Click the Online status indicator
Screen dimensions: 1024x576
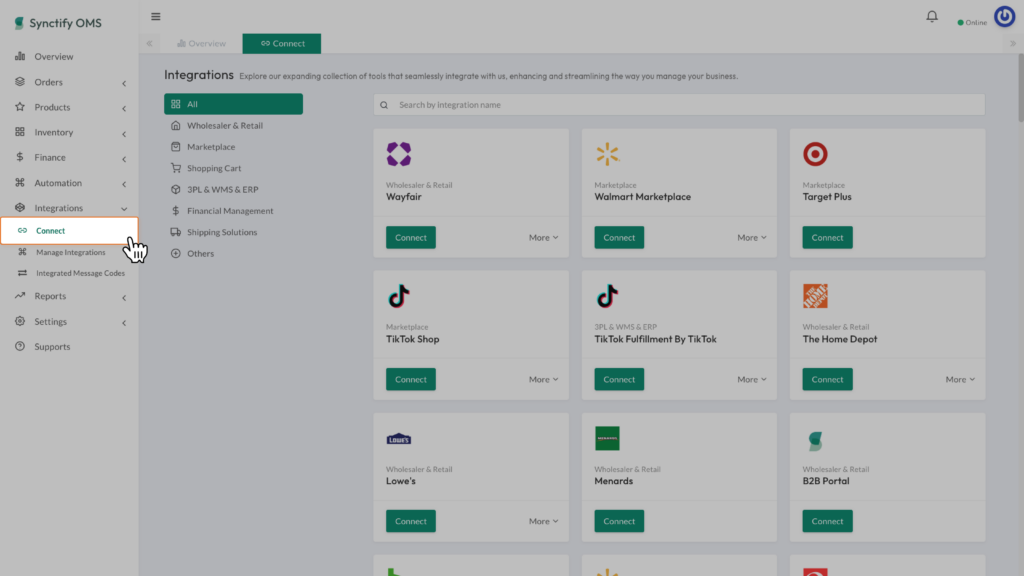click(972, 22)
